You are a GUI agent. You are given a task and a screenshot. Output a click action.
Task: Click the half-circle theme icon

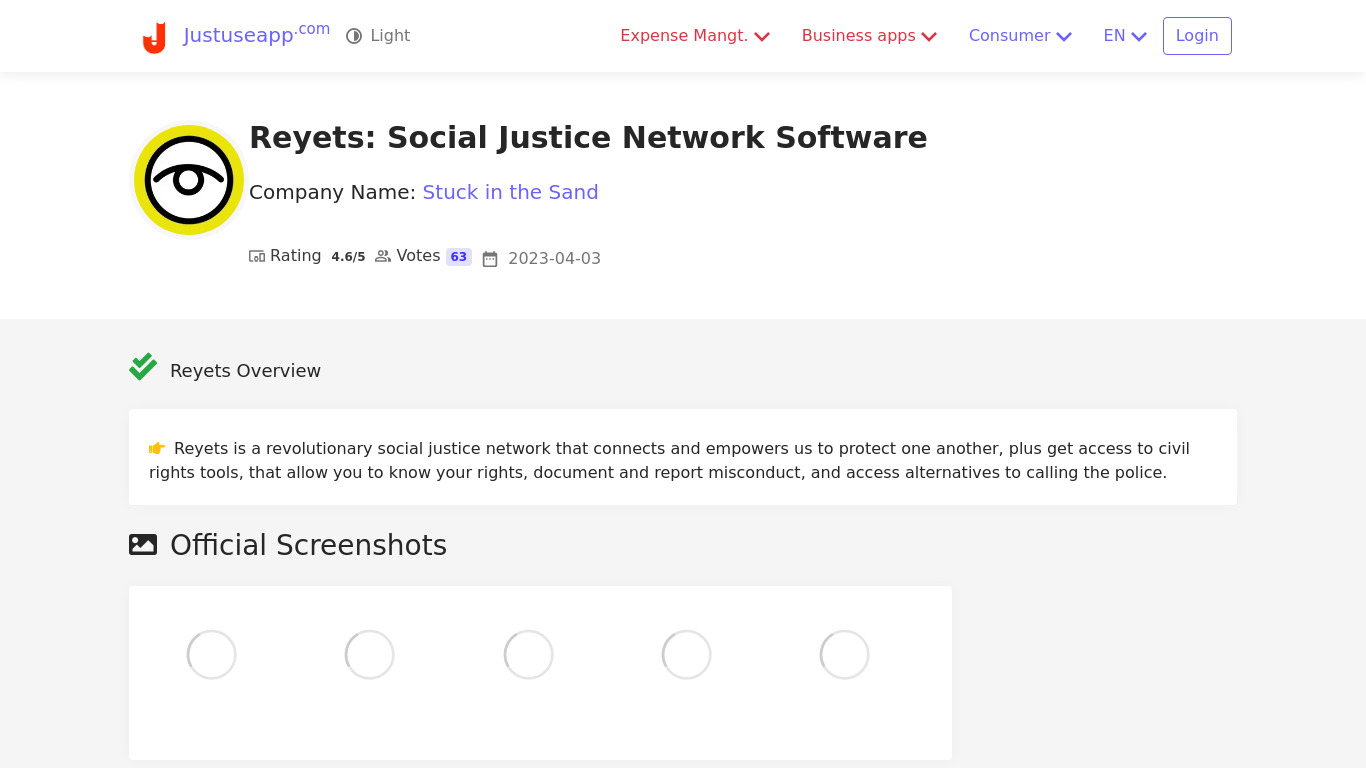pos(354,36)
